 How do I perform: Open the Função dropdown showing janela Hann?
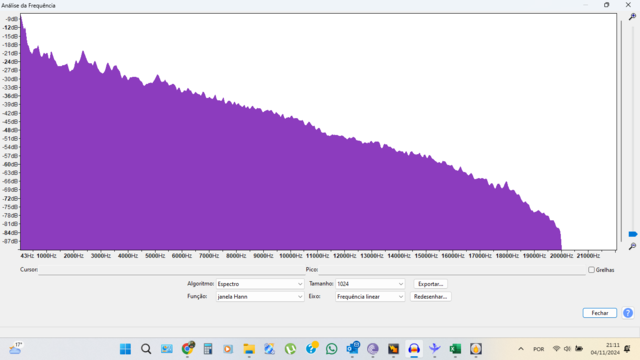click(260, 297)
